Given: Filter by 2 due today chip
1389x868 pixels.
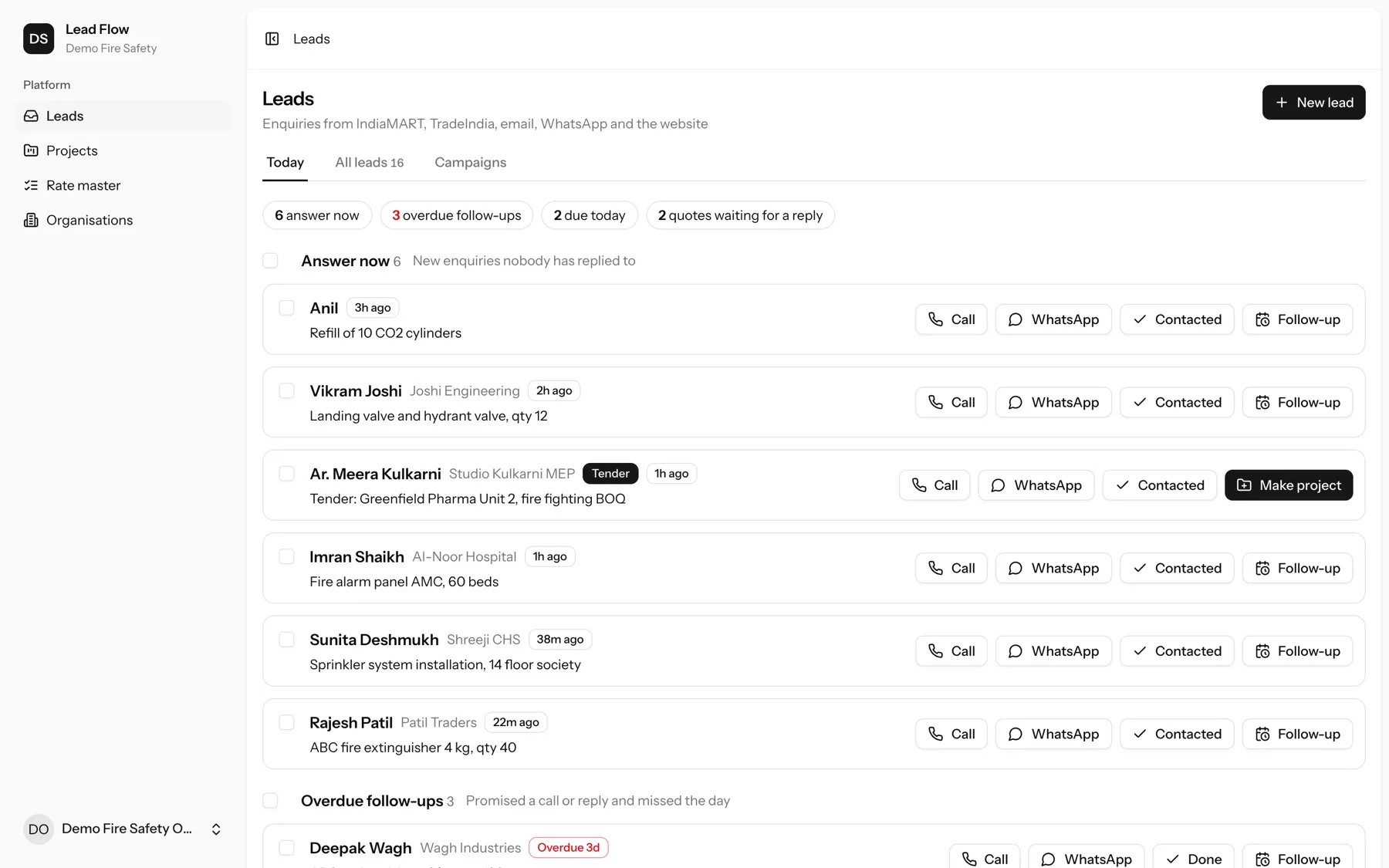Looking at the screenshot, I should [x=590, y=215].
